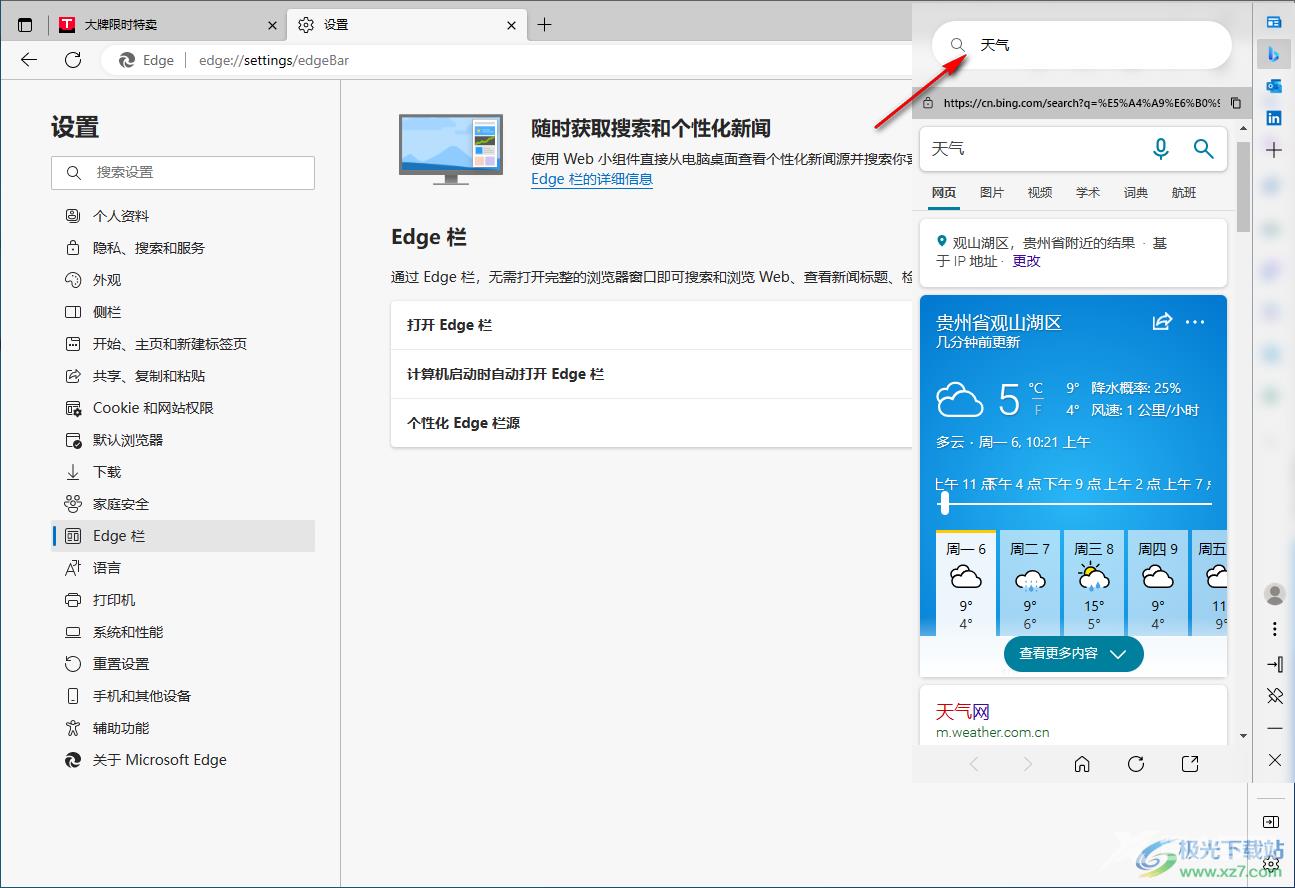The image size is (1295, 888).
Task: Click the microphone voice search icon
Action: [x=1160, y=149]
